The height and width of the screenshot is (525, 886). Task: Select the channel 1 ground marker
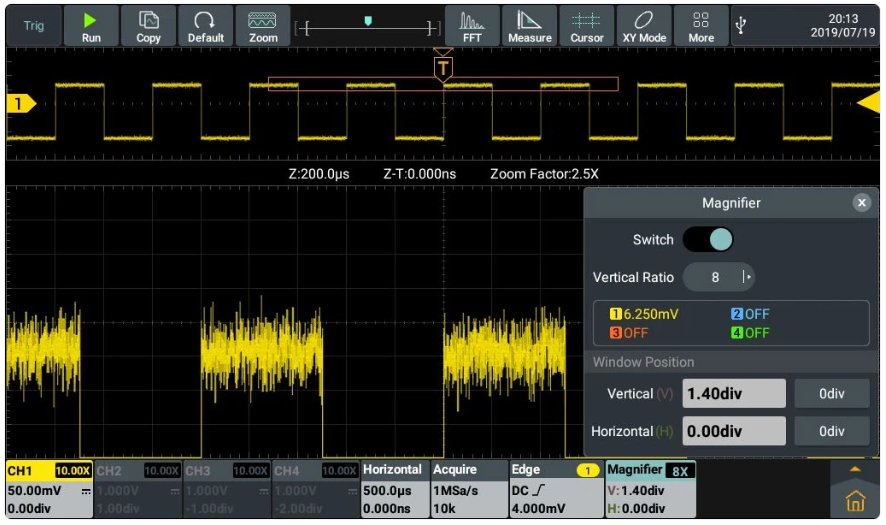20,104
